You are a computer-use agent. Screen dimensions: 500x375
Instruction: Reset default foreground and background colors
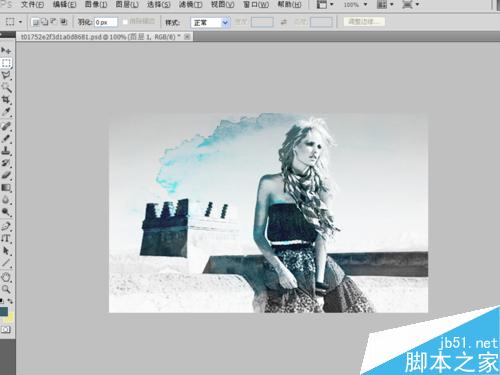click(x=2, y=301)
